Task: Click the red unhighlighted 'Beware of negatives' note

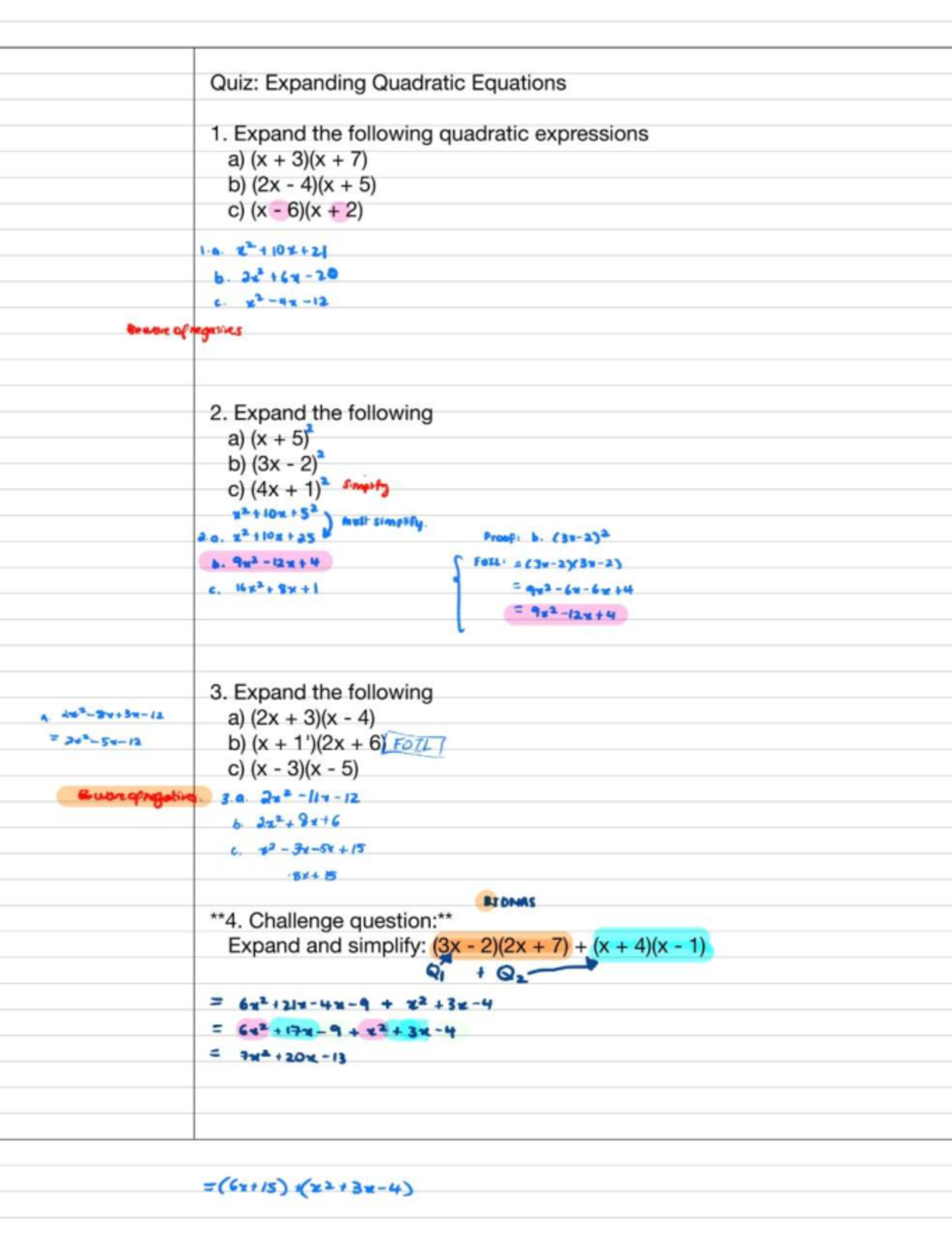Action: (184, 329)
